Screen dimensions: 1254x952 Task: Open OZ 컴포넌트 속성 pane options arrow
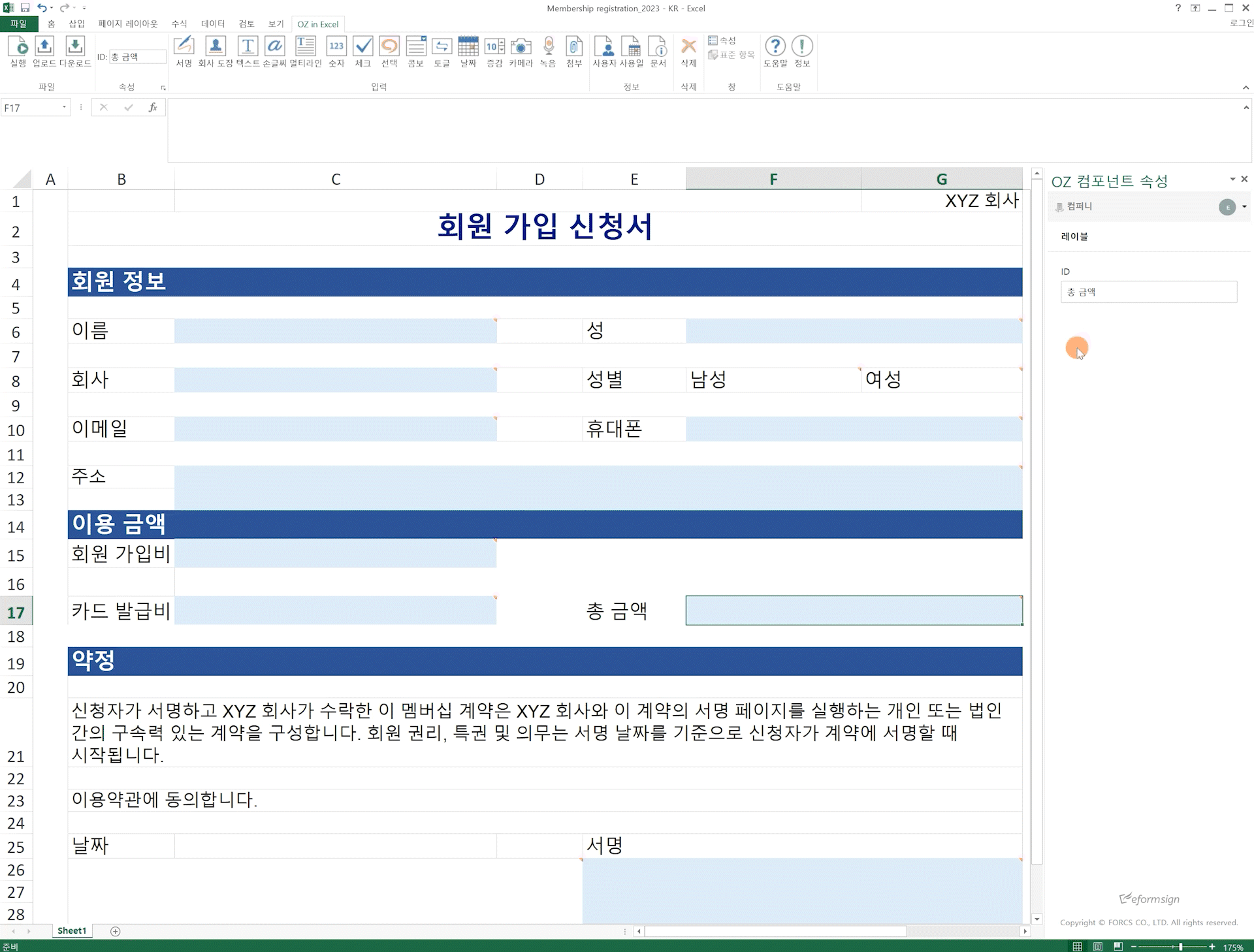pos(1232,179)
